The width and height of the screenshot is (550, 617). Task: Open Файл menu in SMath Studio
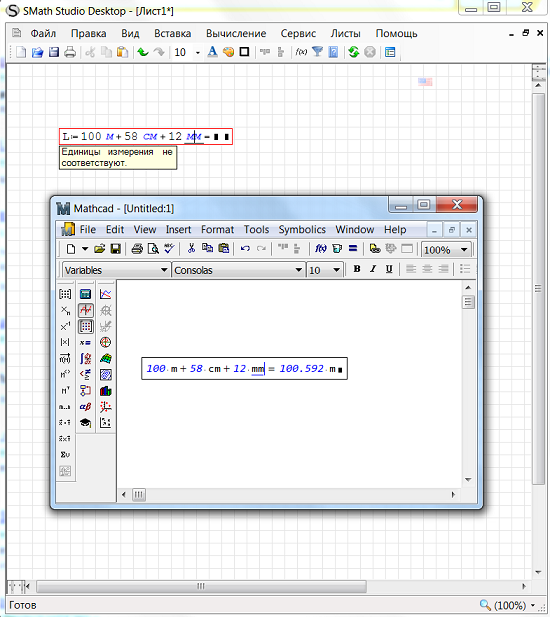pos(43,33)
